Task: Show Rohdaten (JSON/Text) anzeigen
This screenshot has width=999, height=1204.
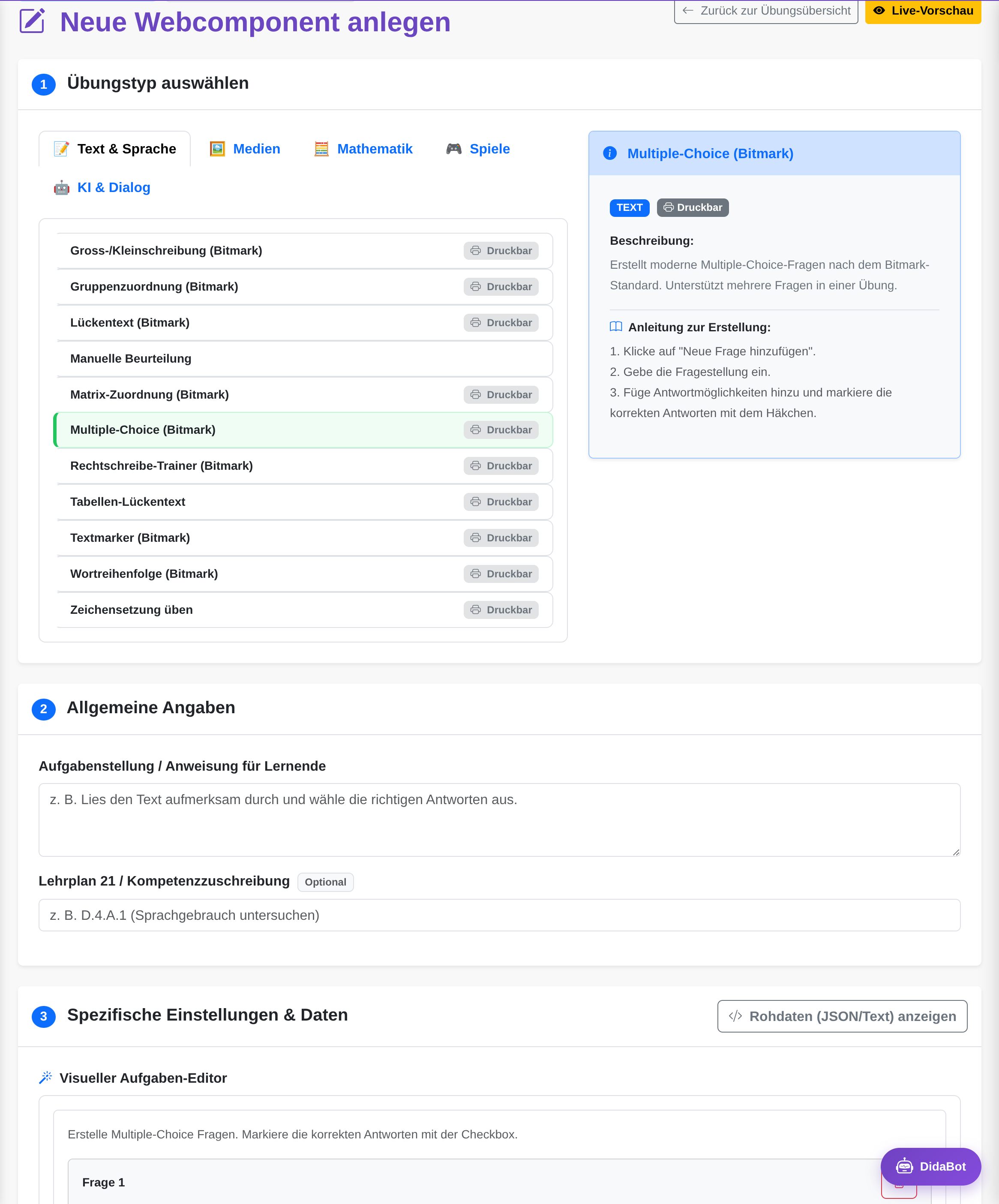Action: [x=842, y=1016]
